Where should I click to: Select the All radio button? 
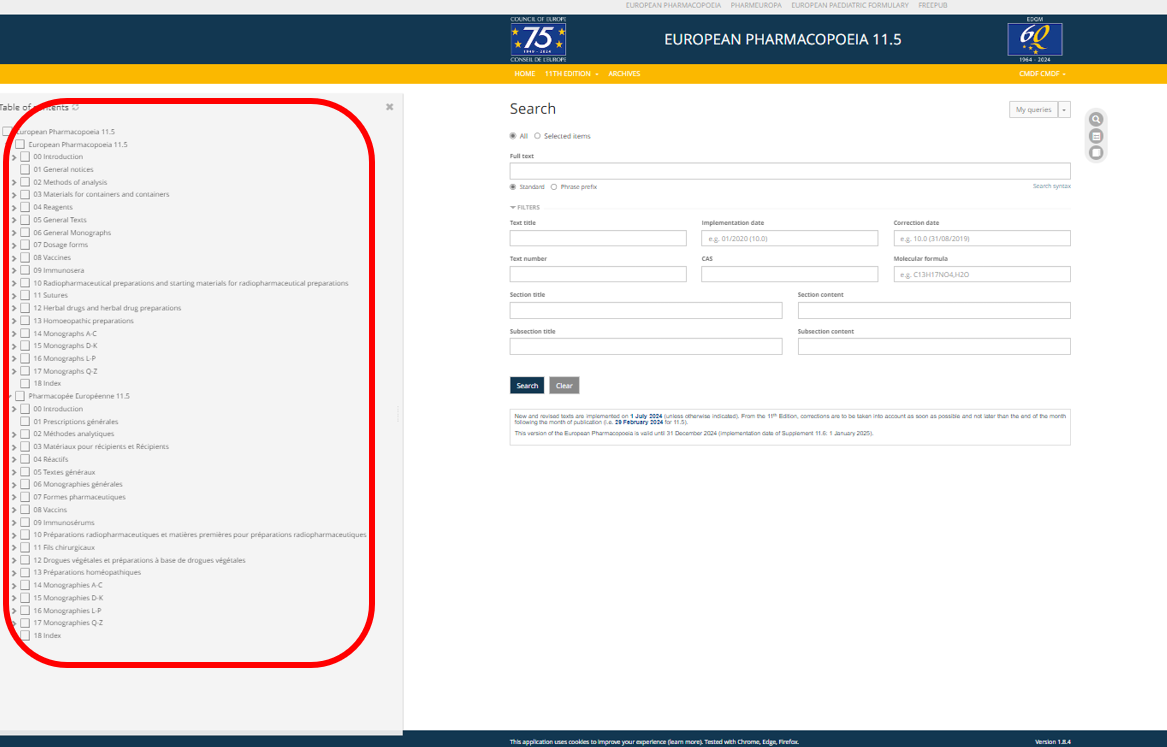click(513, 136)
